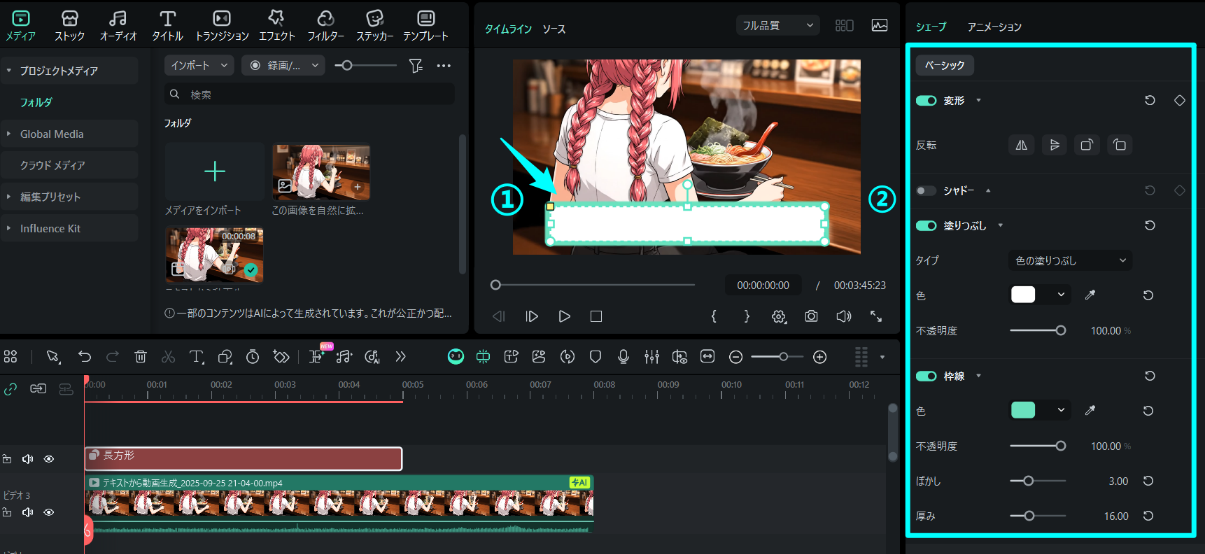This screenshot has width=1205, height=554.
Task: Click the white fill color swatch
Action: [x=1023, y=295]
